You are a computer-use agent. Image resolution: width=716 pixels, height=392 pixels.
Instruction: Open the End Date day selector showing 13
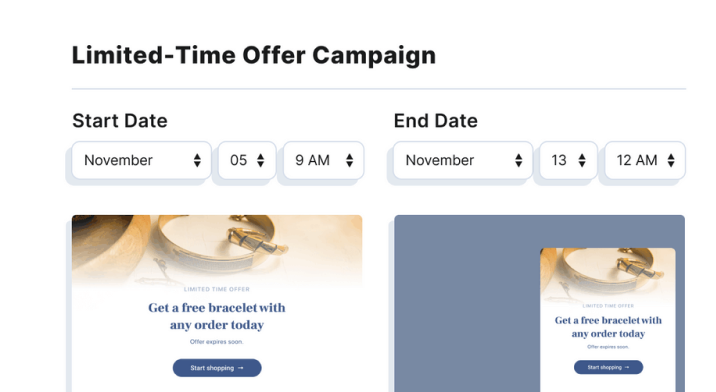pos(569,160)
